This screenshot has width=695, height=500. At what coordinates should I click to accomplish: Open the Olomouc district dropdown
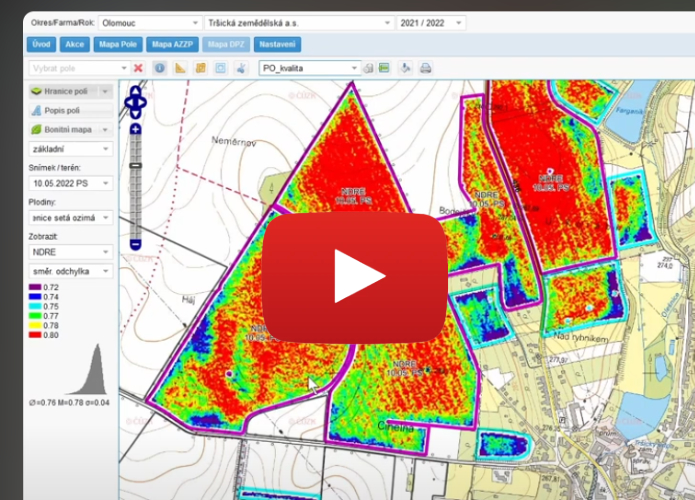(x=150, y=23)
